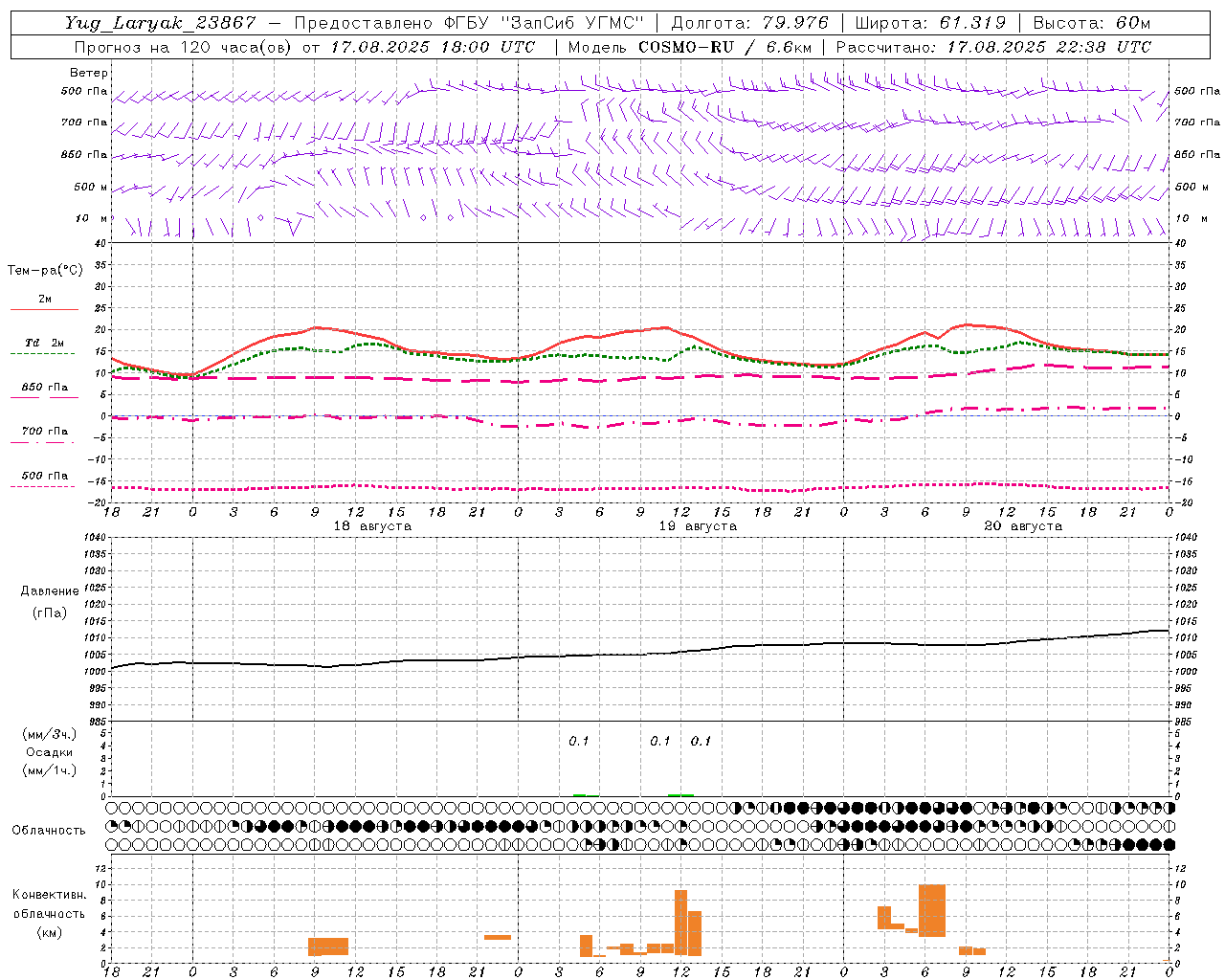Click the forecast start time 17.08.2025 18:00 UTC
Screen dimensions: 1225x980
tap(434, 47)
